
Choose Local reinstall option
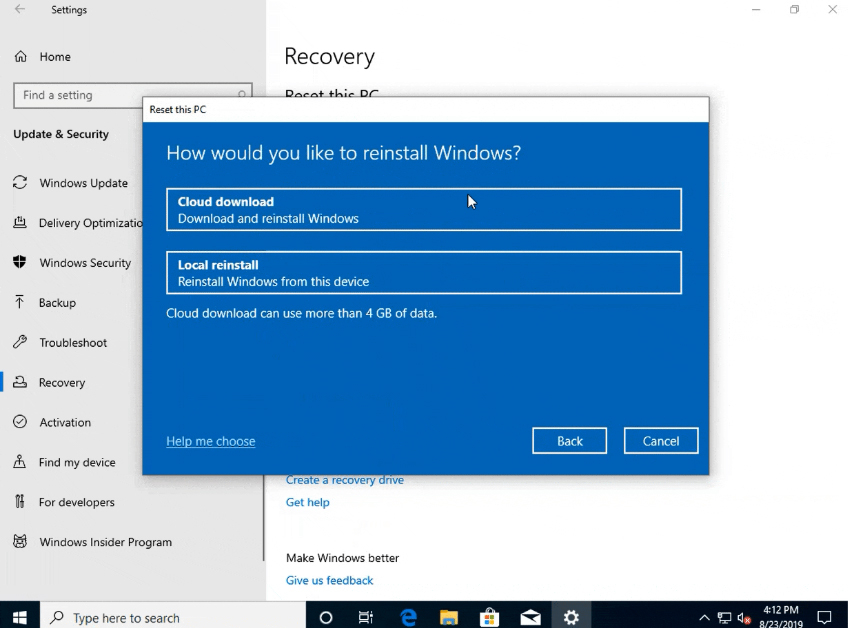point(424,273)
